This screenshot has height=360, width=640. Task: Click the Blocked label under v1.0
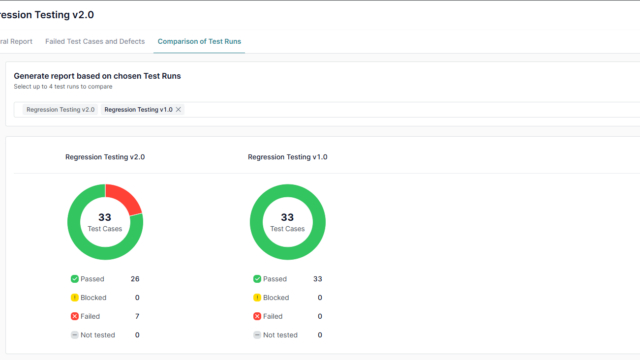tap(276, 298)
